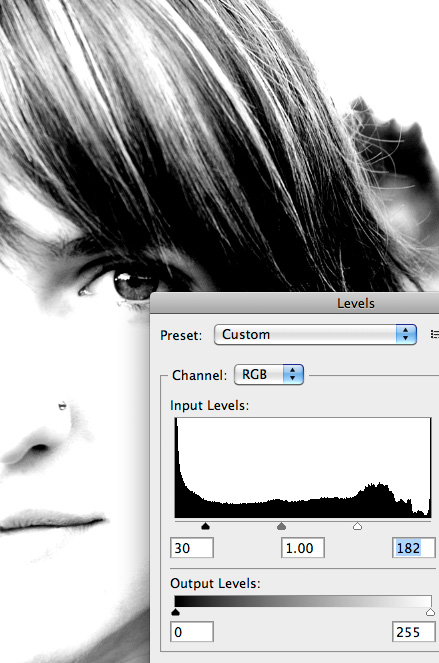The height and width of the screenshot is (663, 439).
Task: Select the white point input slider triangle
Action: click(357, 526)
